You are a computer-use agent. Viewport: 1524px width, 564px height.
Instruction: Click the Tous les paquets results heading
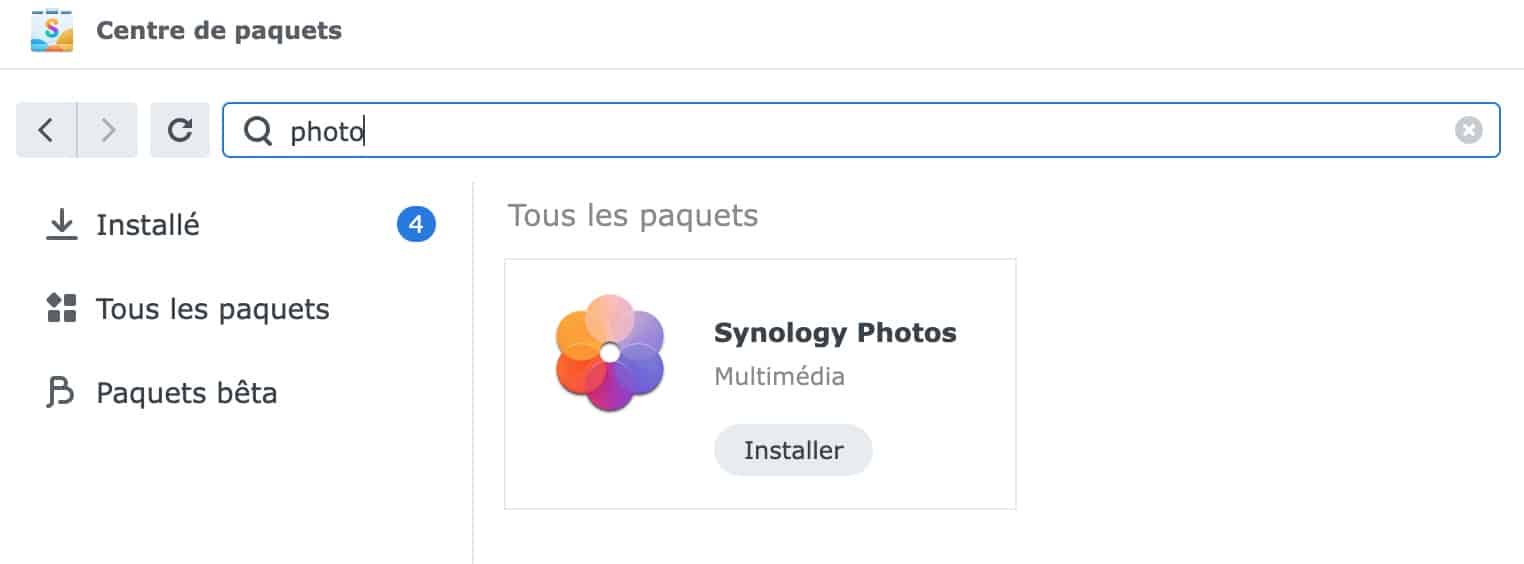point(633,215)
